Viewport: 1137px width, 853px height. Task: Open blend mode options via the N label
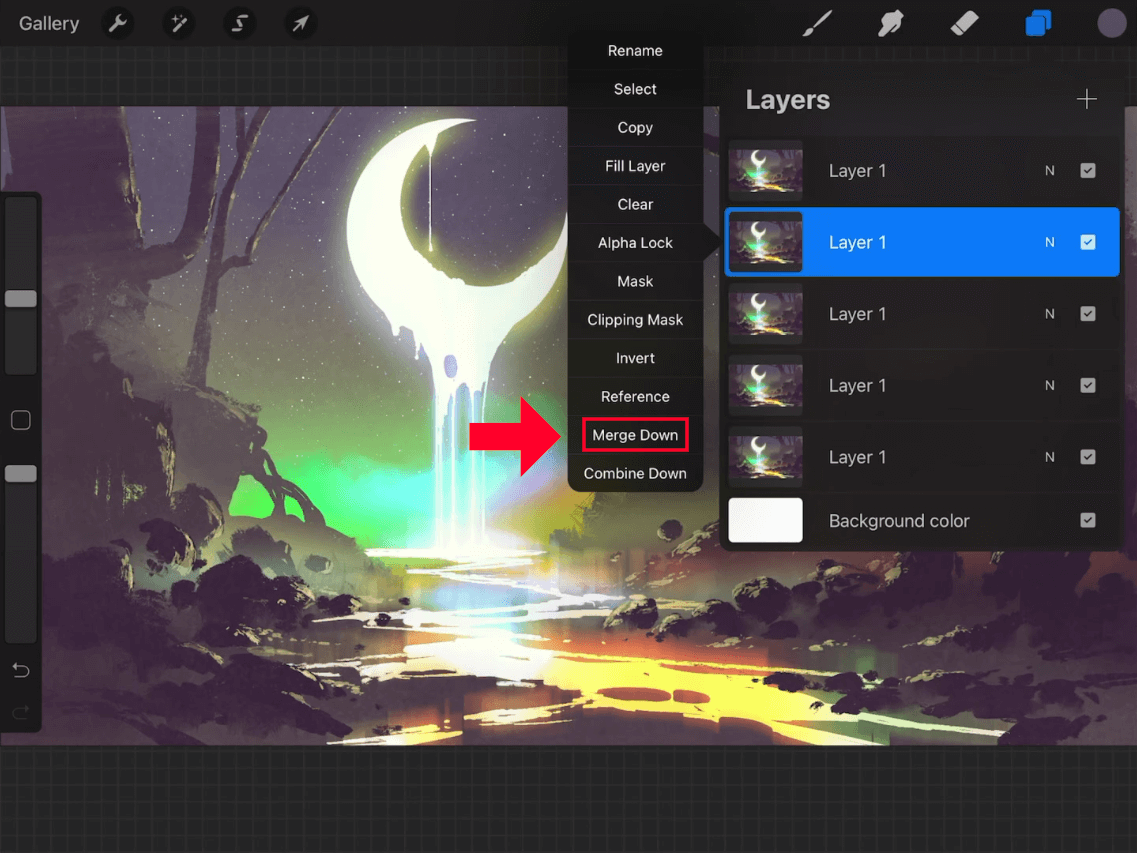point(1049,242)
